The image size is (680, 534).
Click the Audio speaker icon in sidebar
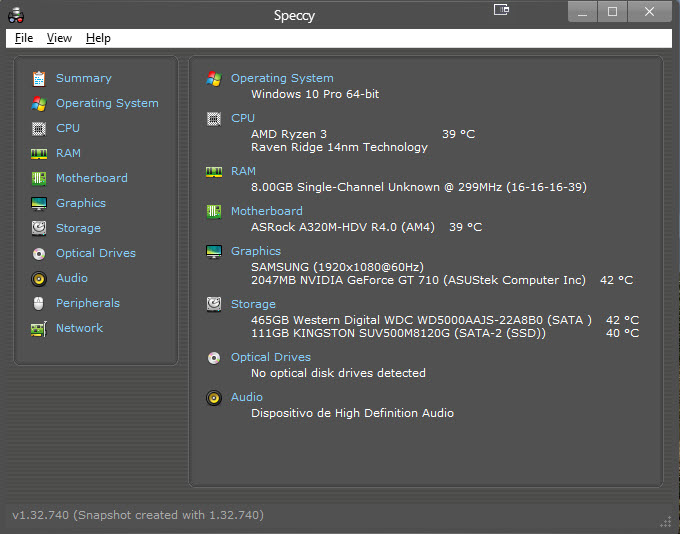coord(39,278)
